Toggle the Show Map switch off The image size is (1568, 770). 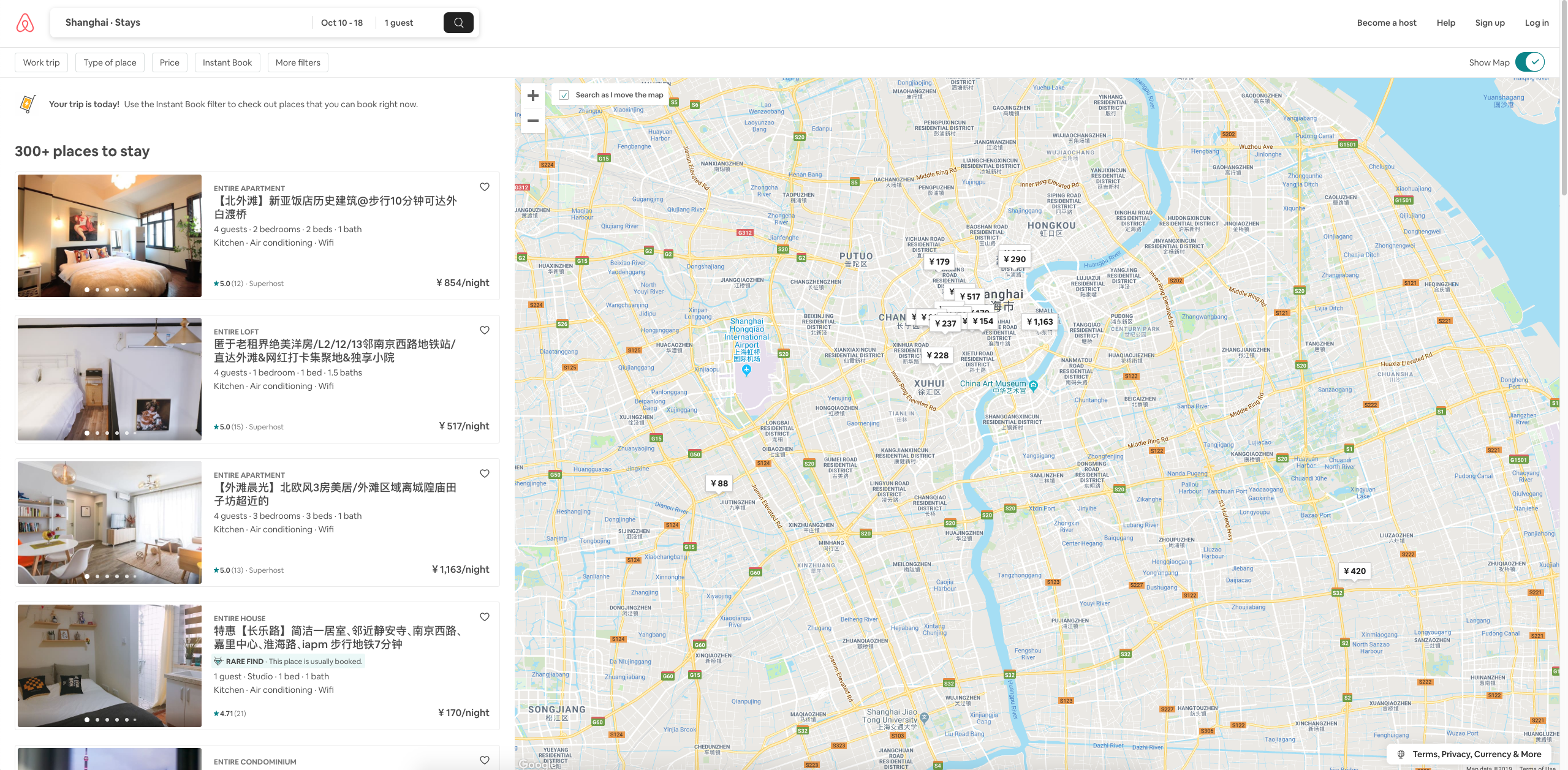[1530, 62]
